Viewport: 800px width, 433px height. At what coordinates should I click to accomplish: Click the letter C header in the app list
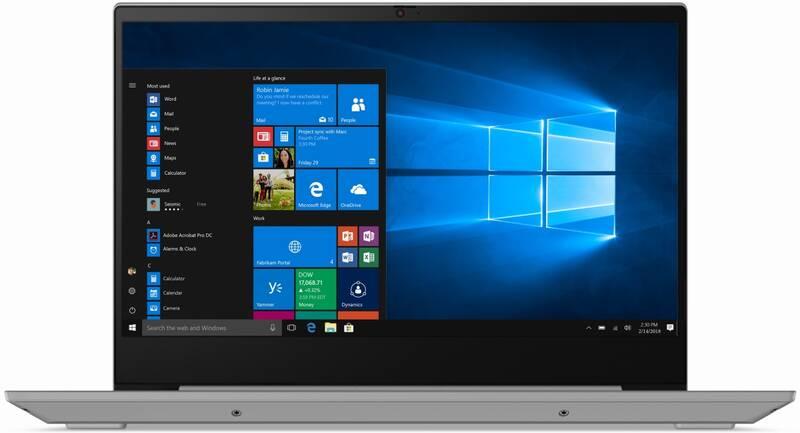pos(148,266)
